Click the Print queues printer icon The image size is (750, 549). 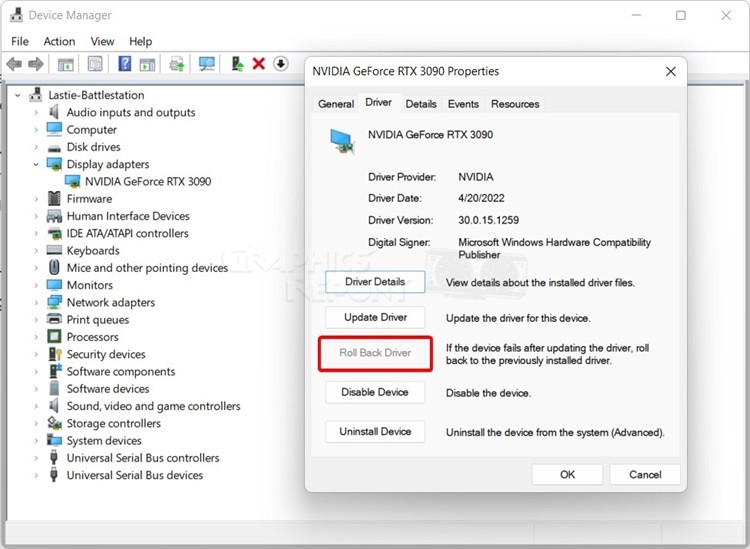coord(54,319)
